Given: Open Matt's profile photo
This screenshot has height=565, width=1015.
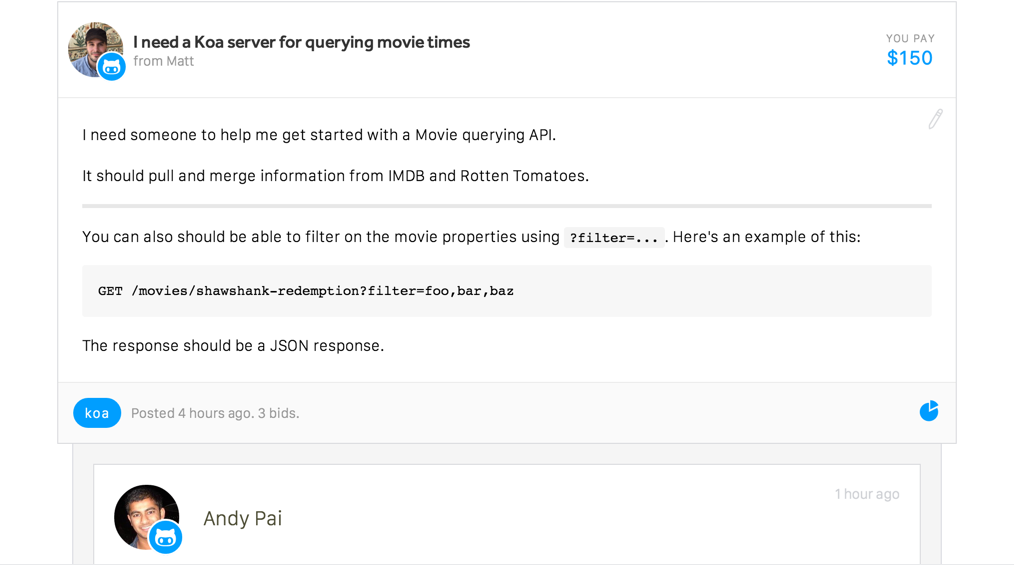Looking at the screenshot, I should coord(90,44).
